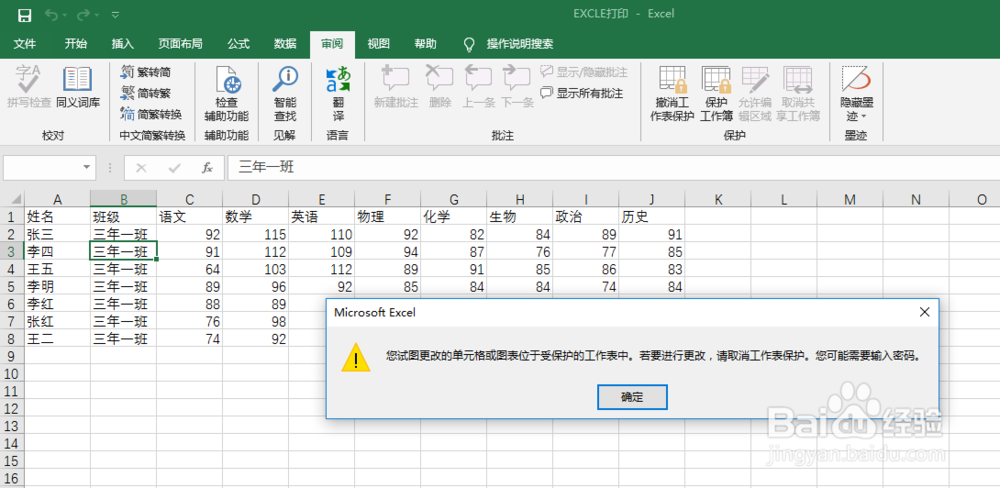The width and height of the screenshot is (1000, 488).
Task: Open the 同义词库 thesaurus
Action: point(78,86)
